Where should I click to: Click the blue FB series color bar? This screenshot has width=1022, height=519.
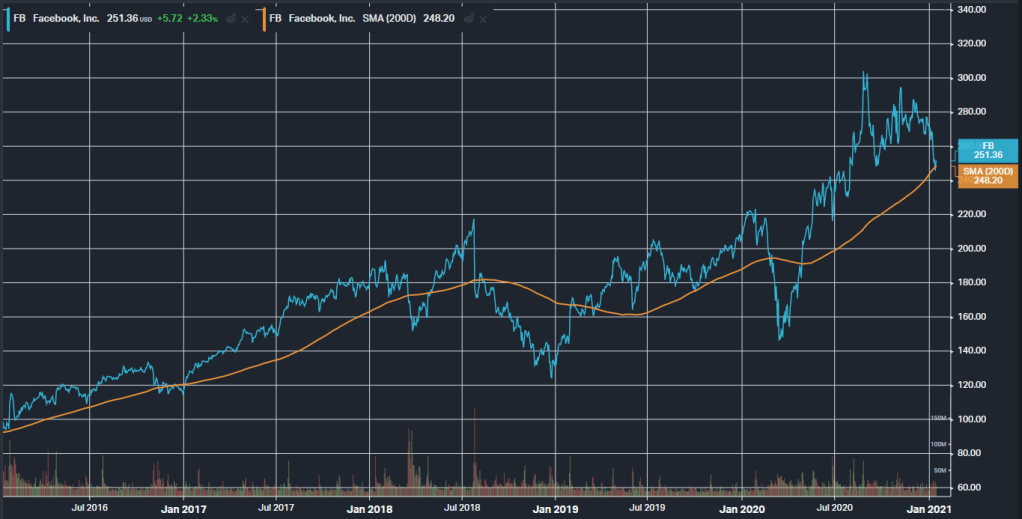click(4, 18)
